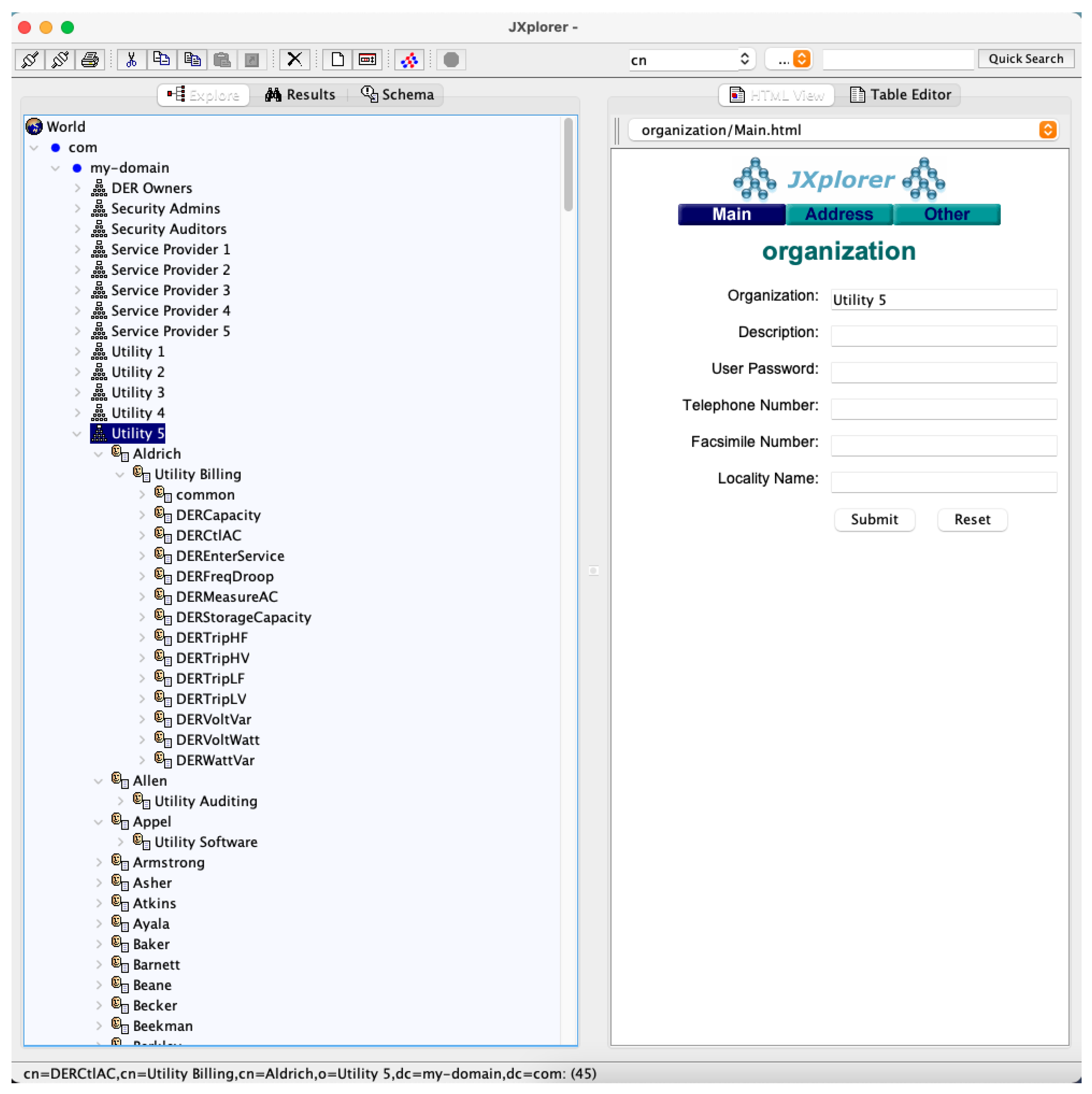This screenshot has height=1094, width=1092.
Task: Expand the DERCapacity tree node
Action: 142,515
